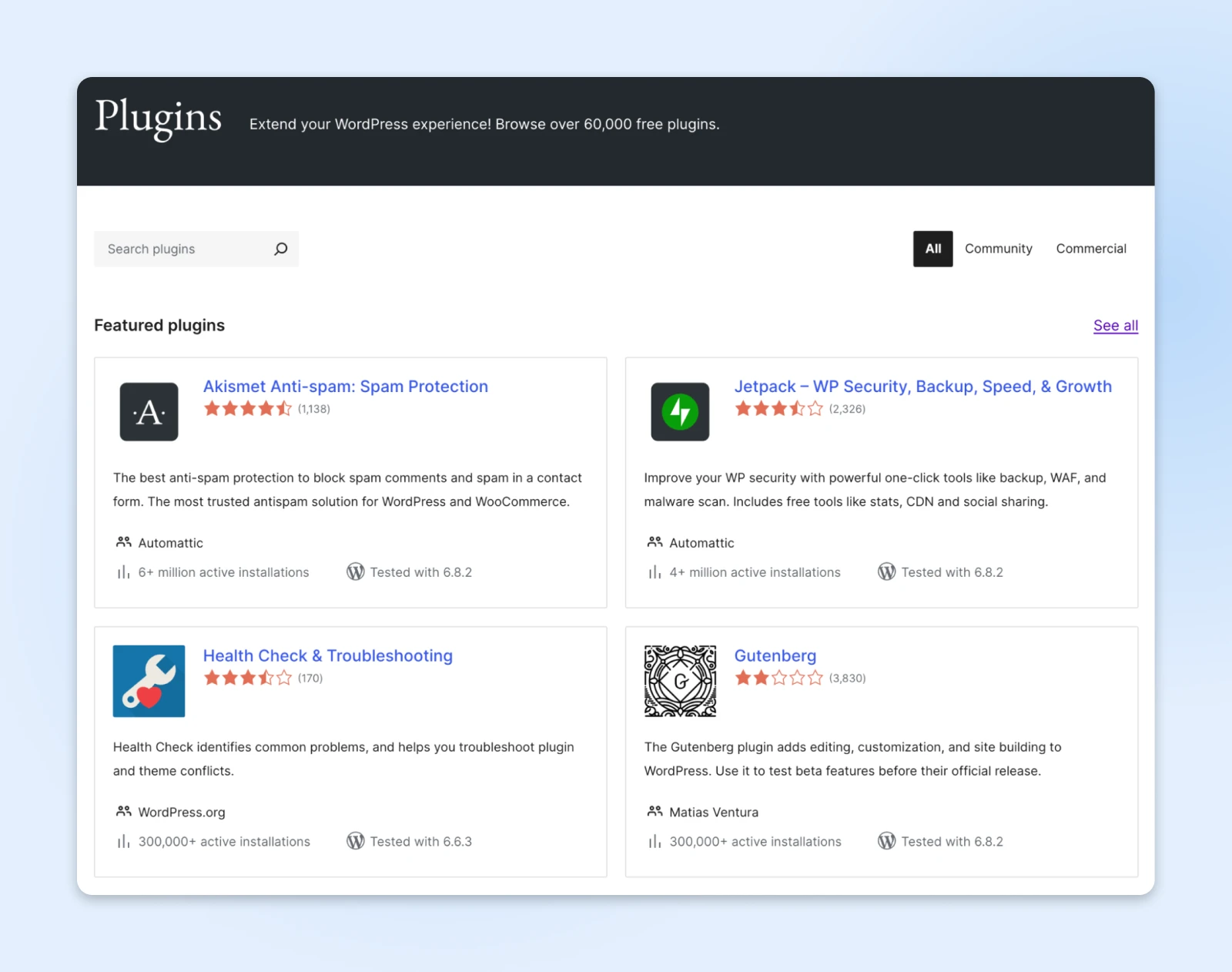
Task: Click Health Check's star rating
Action: (247, 678)
